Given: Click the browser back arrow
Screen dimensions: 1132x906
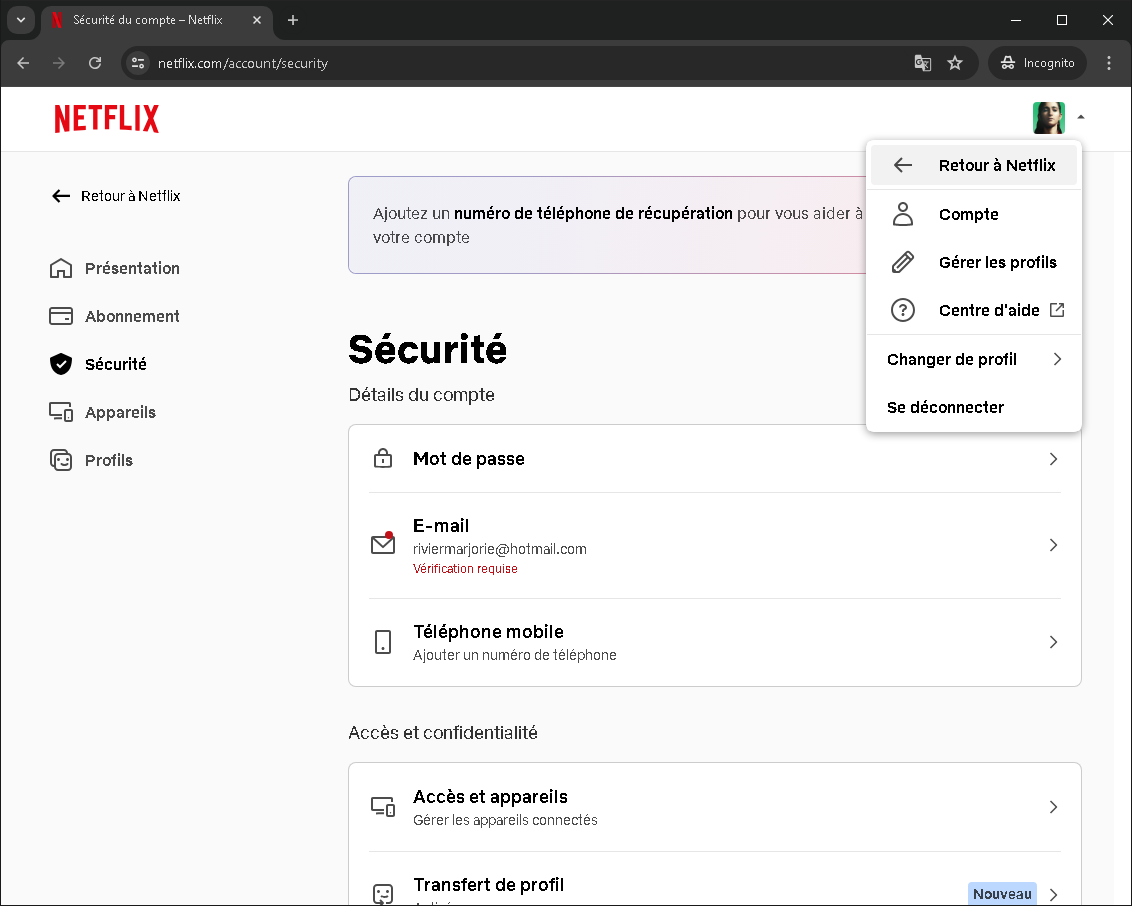Looking at the screenshot, I should pos(23,63).
